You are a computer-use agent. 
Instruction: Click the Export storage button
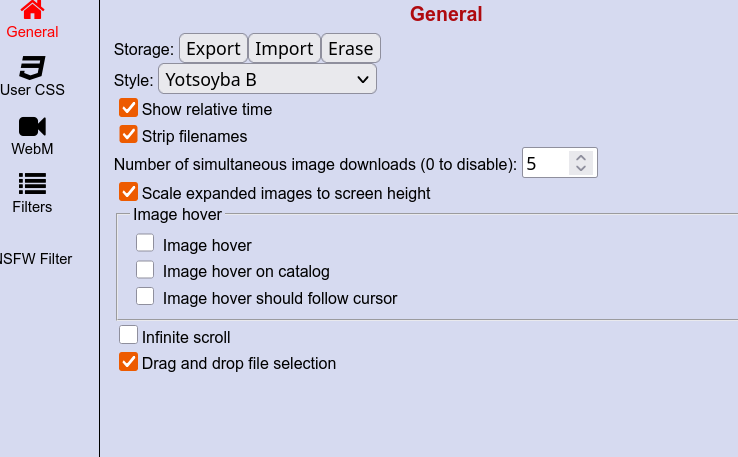(x=213, y=48)
